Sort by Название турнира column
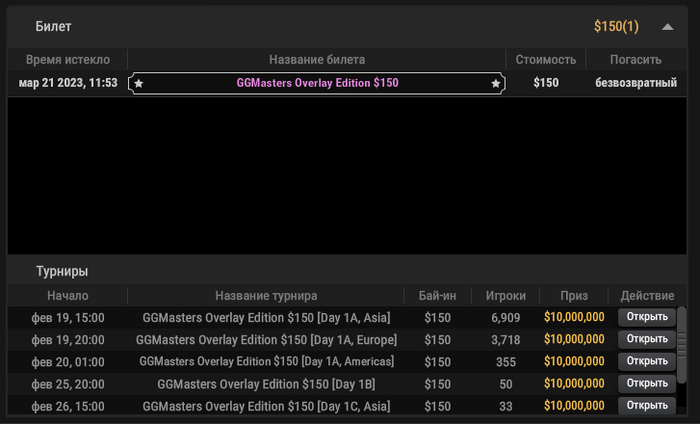The height and width of the screenshot is (424, 700). (266, 295)
